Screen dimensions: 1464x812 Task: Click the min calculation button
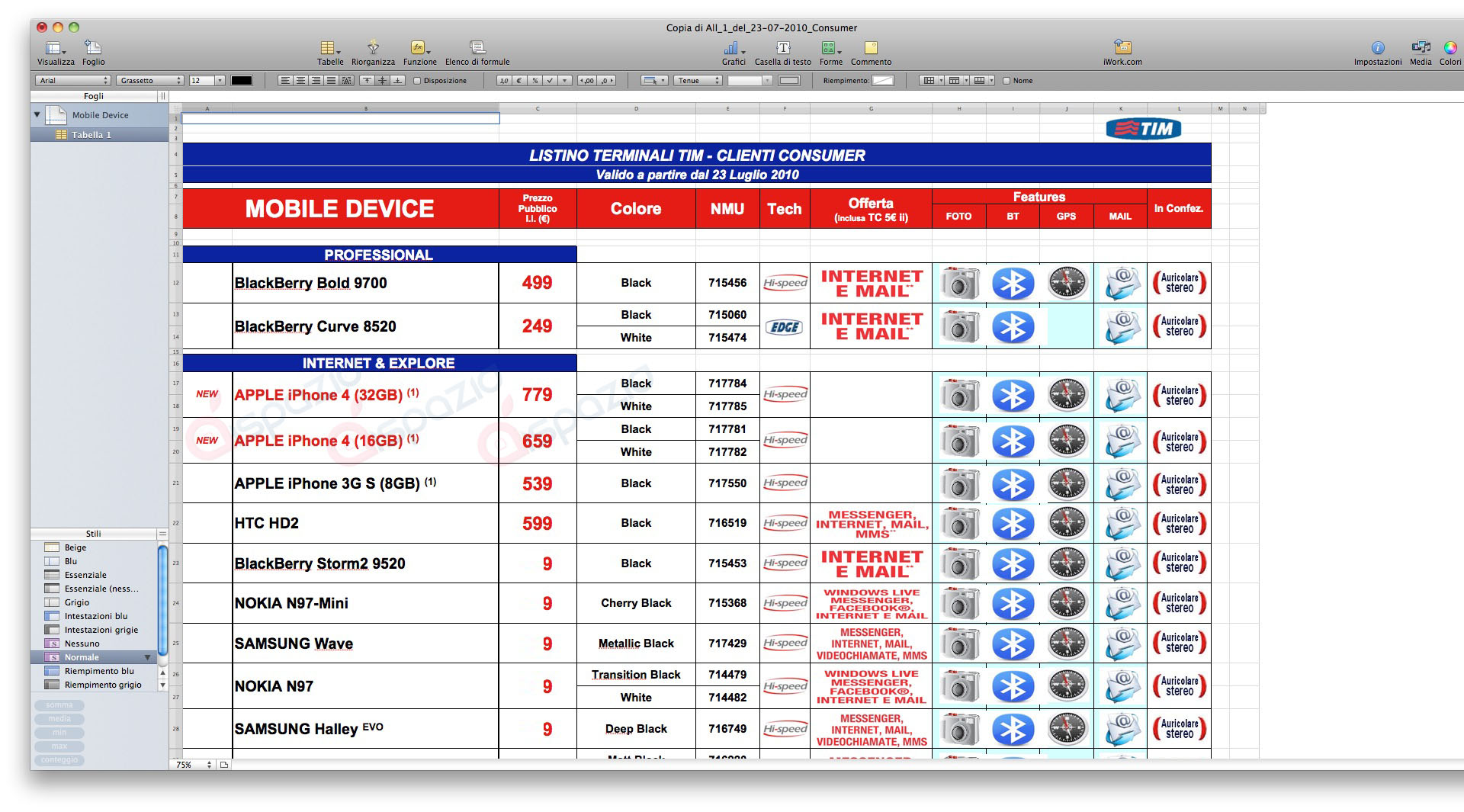pyautogui.click(x=59, y=733)
